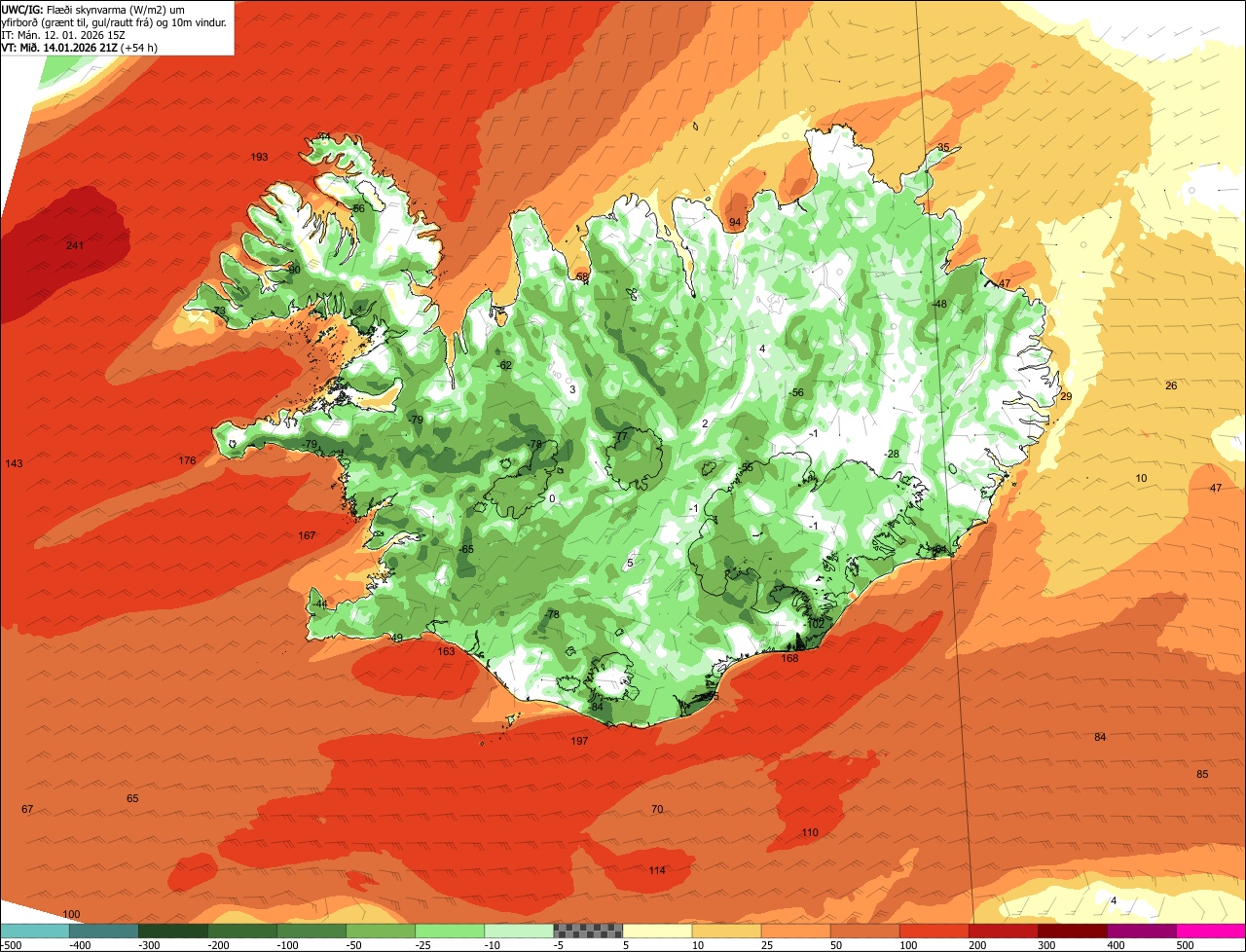Viewport: 1246px width, 952px height.
Task: Click the map value -56 over land
Action: pos(796,393)
